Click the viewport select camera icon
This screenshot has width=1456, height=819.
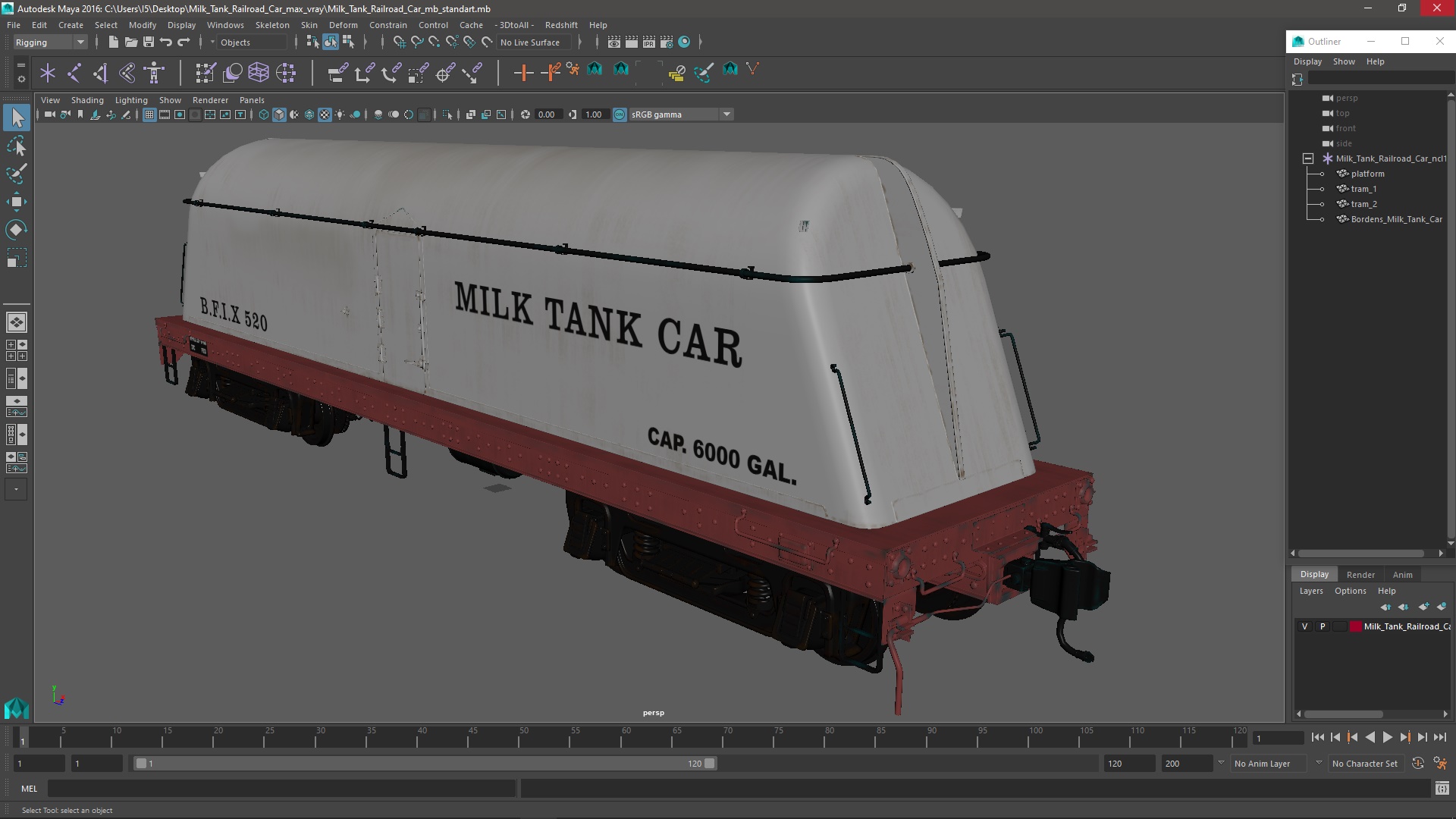point(49,115)
